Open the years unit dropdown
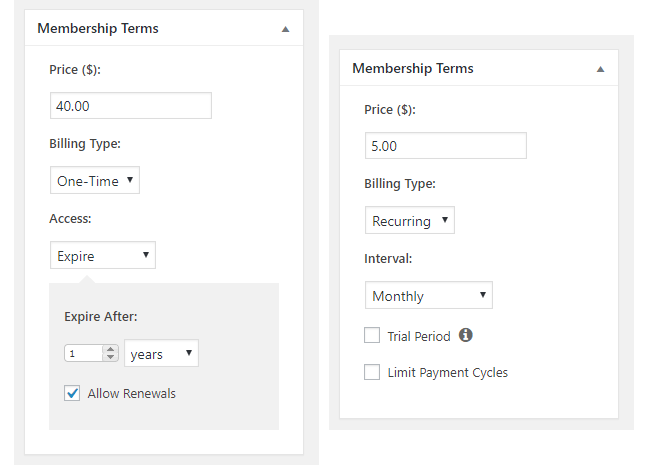650x465 pixels. [x=161, y=353]
